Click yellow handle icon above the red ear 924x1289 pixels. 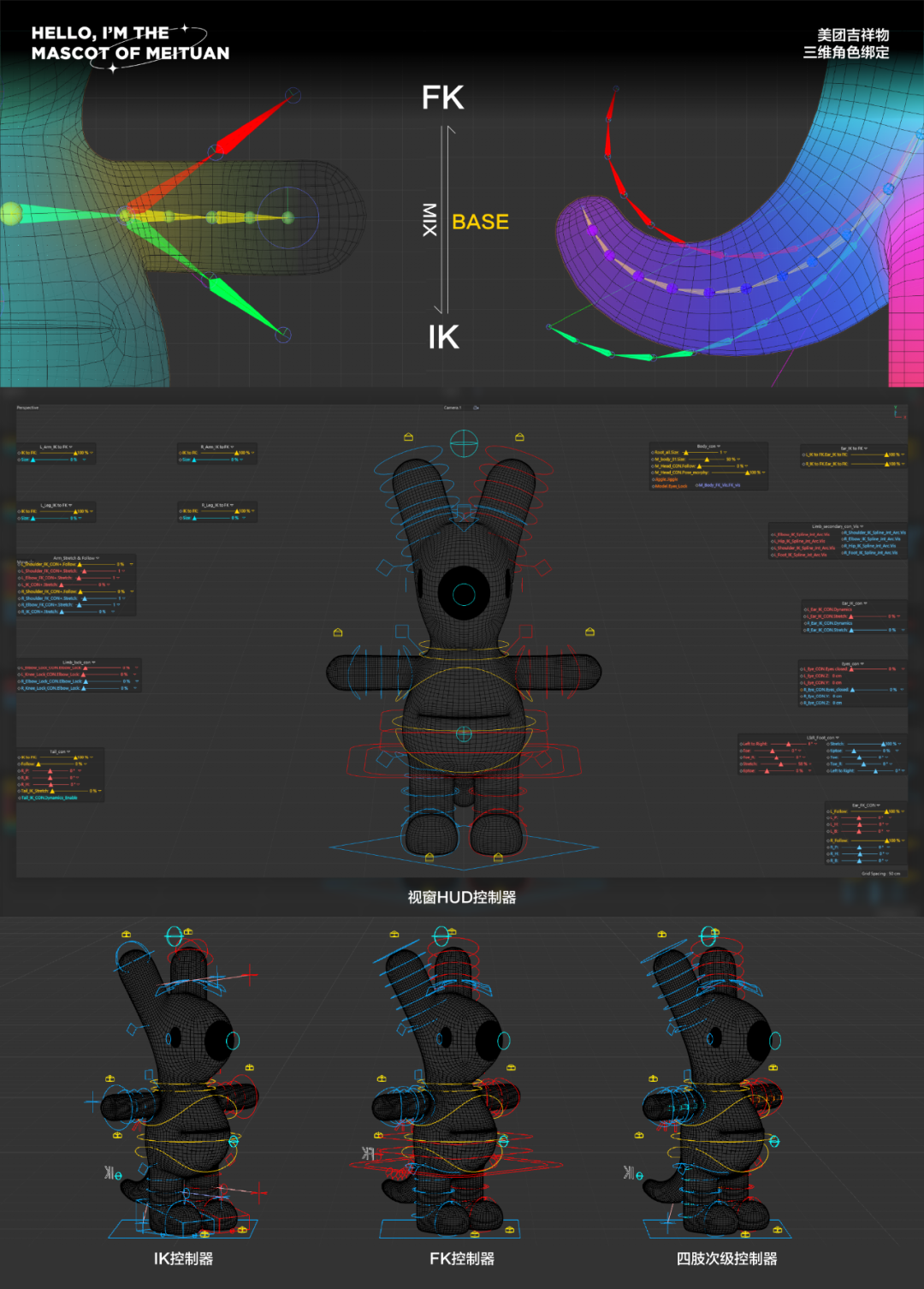tap(519, 437)
